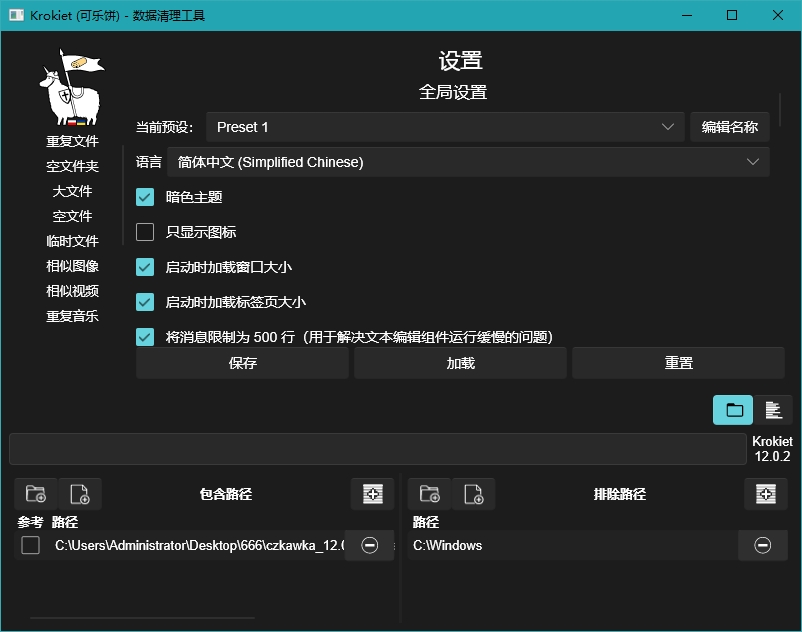Image resolution: width=802 pixels, height=632 pixels.
Task: Click Krokiet 12.0.2 version label
Action: pos(772,449)
